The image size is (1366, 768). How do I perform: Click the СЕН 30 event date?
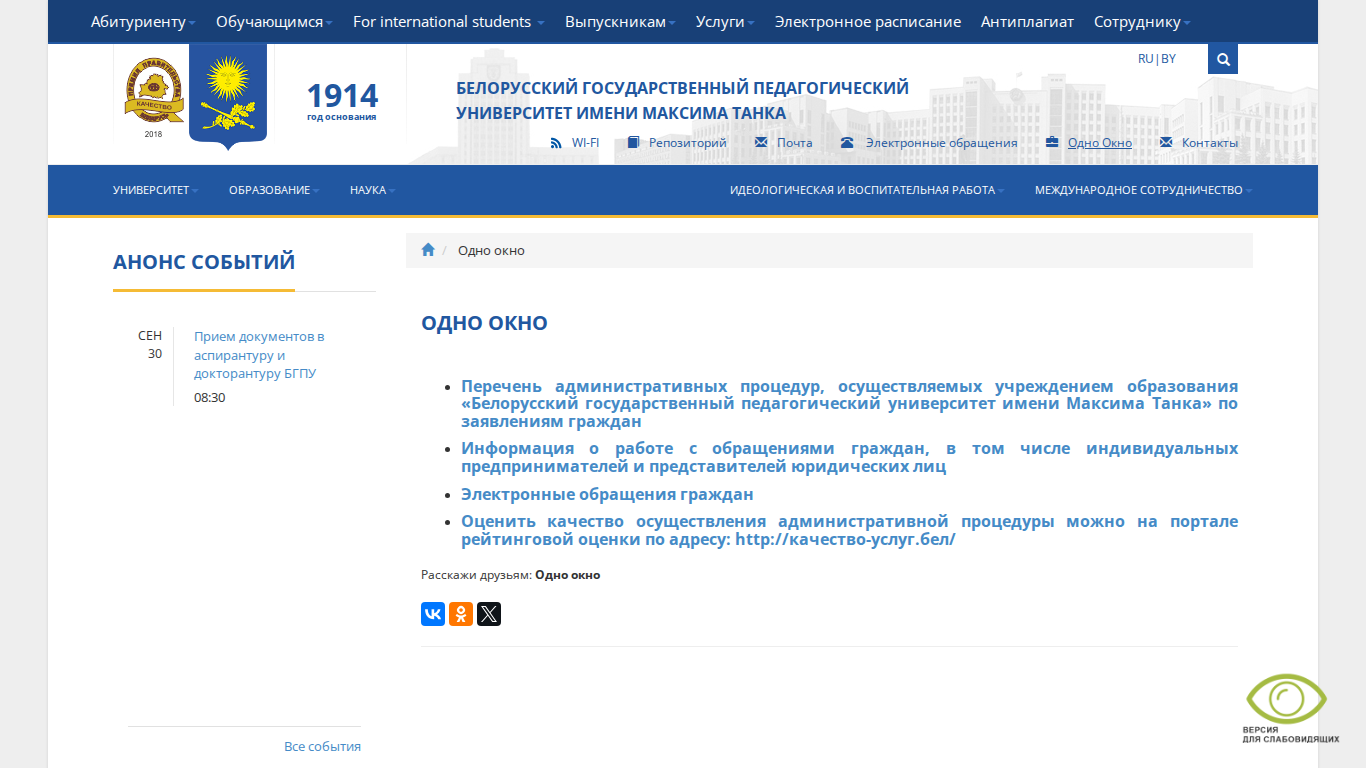point(150,344)
